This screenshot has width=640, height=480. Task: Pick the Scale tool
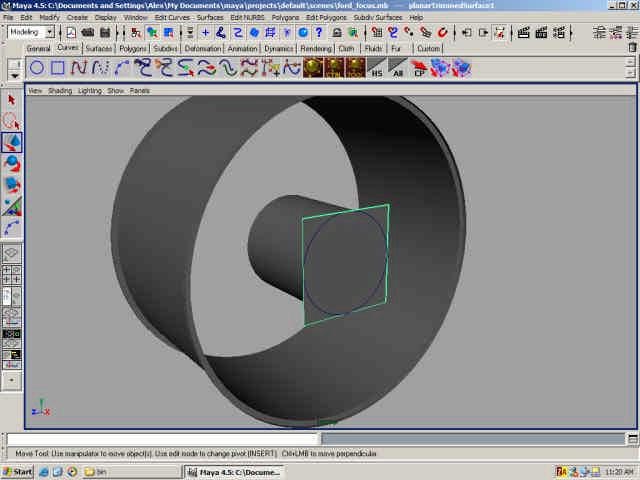pyautogui.click(x=12, y=185)
